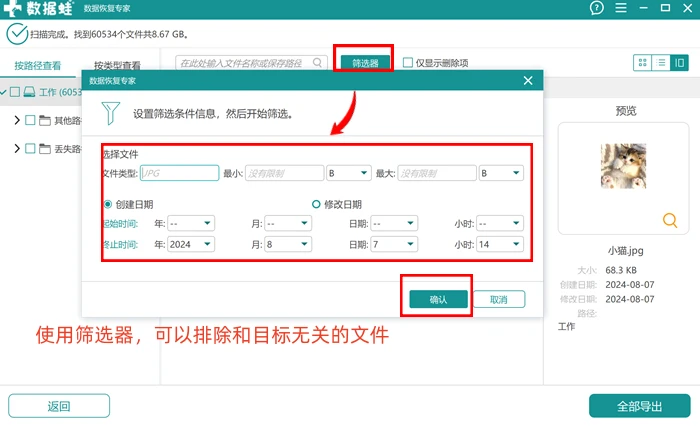
Task: Click the 筛选器 filter button
Action: point(365,63)
